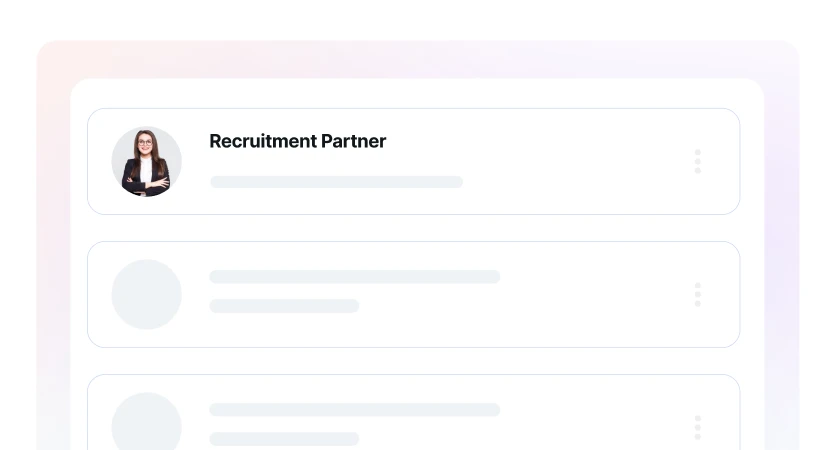Click the Recruitment Partner title text
The image size is (832, 450).
coord(297,142)
